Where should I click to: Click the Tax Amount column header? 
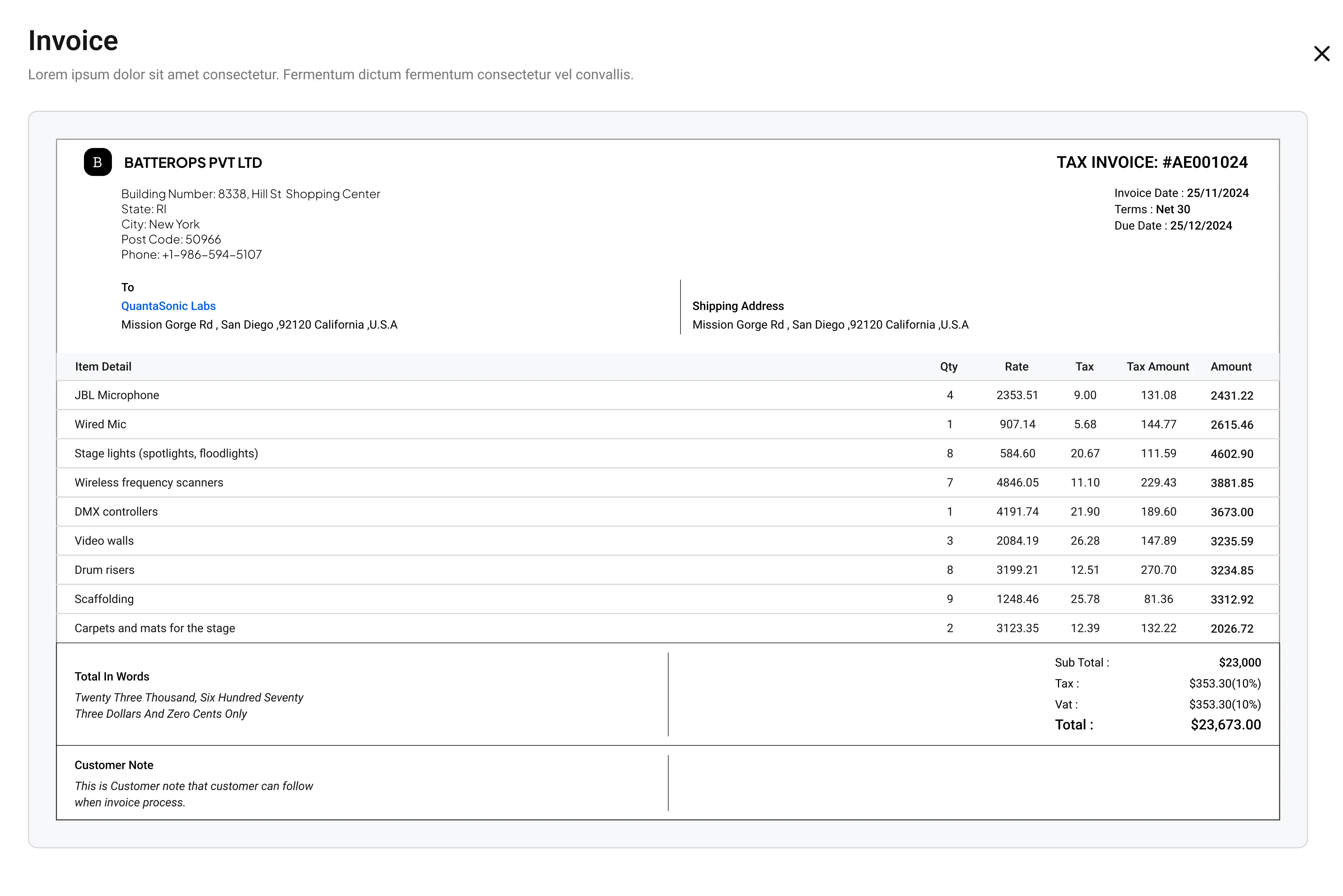pyautogui.click(x=1157, y=366)
